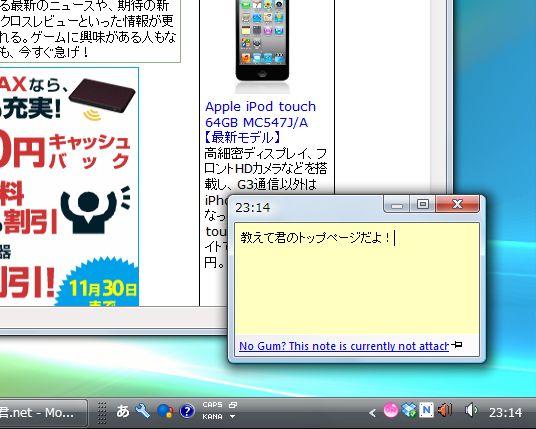Click the '23:14' title of the note window
This screenshot has width=536, height=429.
click(253, 207)
